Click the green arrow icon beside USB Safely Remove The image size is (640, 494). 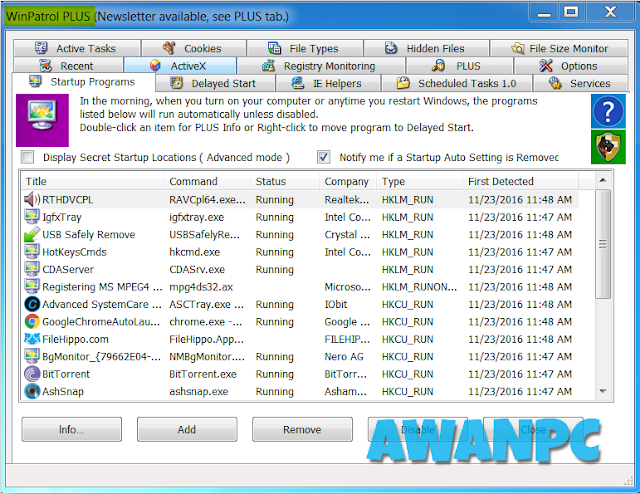point(32,235)
